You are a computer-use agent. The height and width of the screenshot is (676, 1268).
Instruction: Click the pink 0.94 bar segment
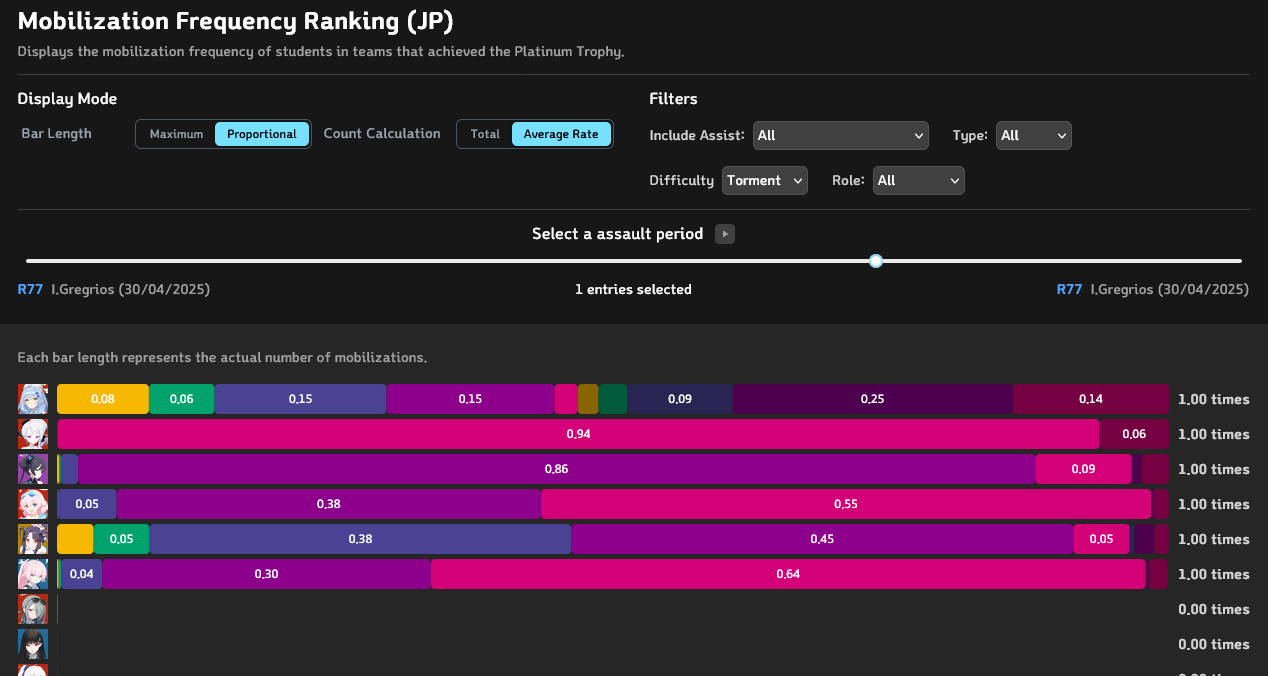point(578,434)
